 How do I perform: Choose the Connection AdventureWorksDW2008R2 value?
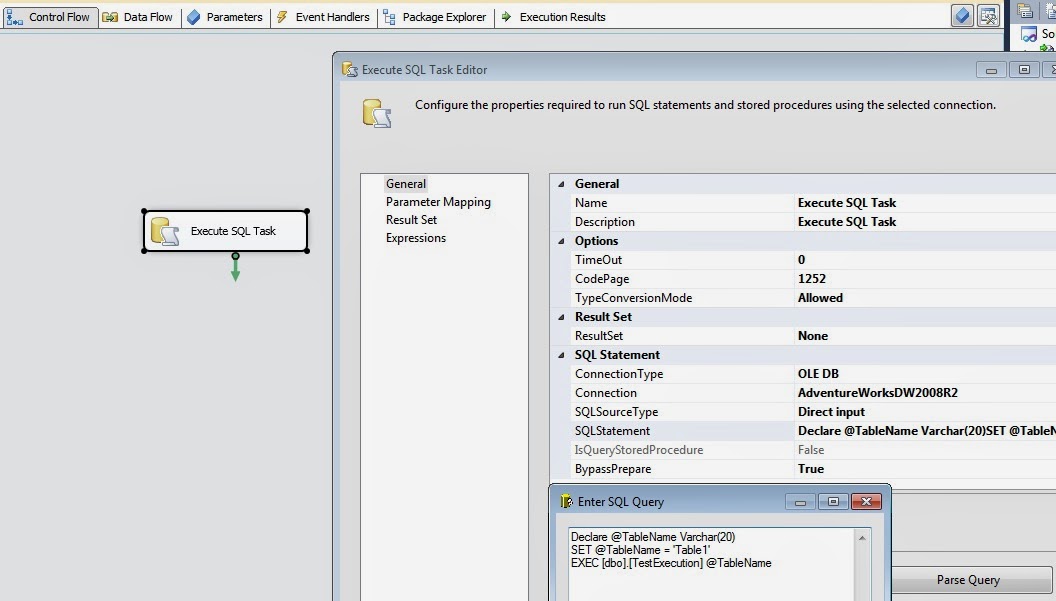pos(925,393)
